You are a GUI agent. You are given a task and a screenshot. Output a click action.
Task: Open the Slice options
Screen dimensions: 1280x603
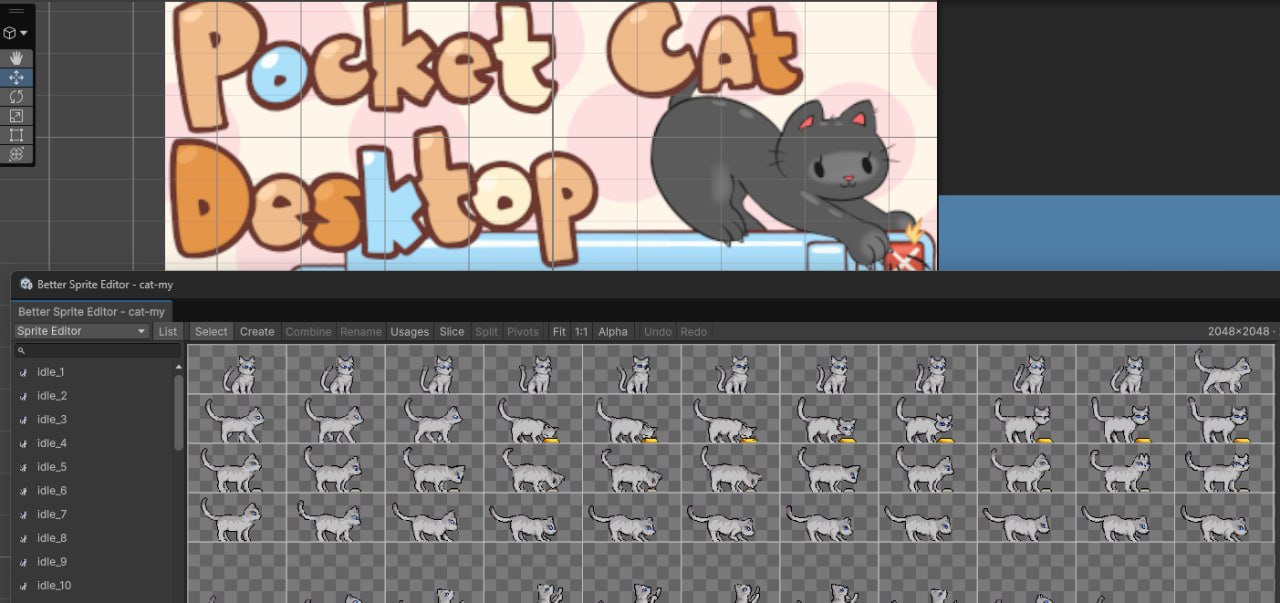tap(452, 331)
